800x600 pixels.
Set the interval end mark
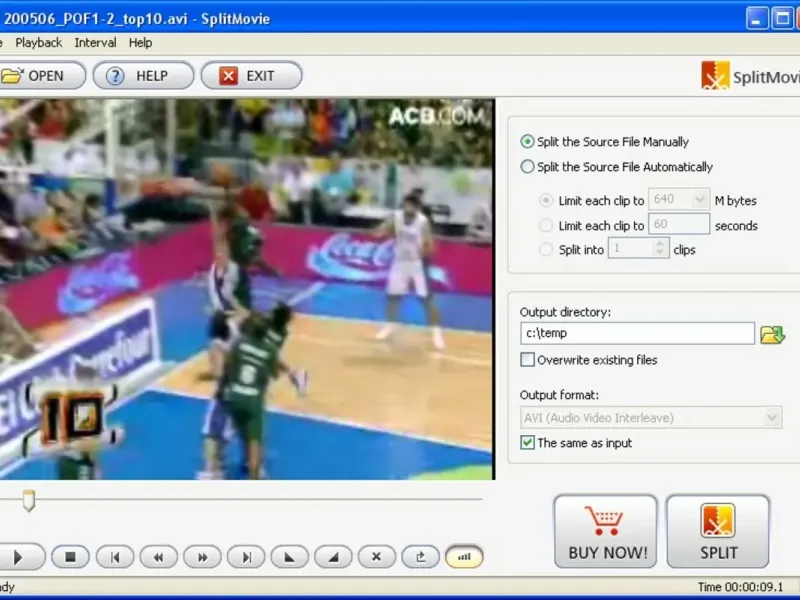pos(334,557)
